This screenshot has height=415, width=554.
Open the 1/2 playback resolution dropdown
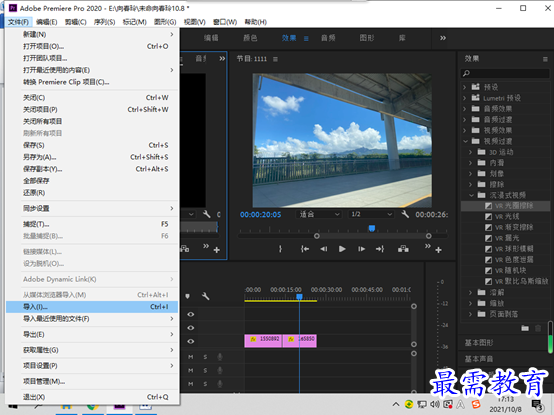click(371, 214)
